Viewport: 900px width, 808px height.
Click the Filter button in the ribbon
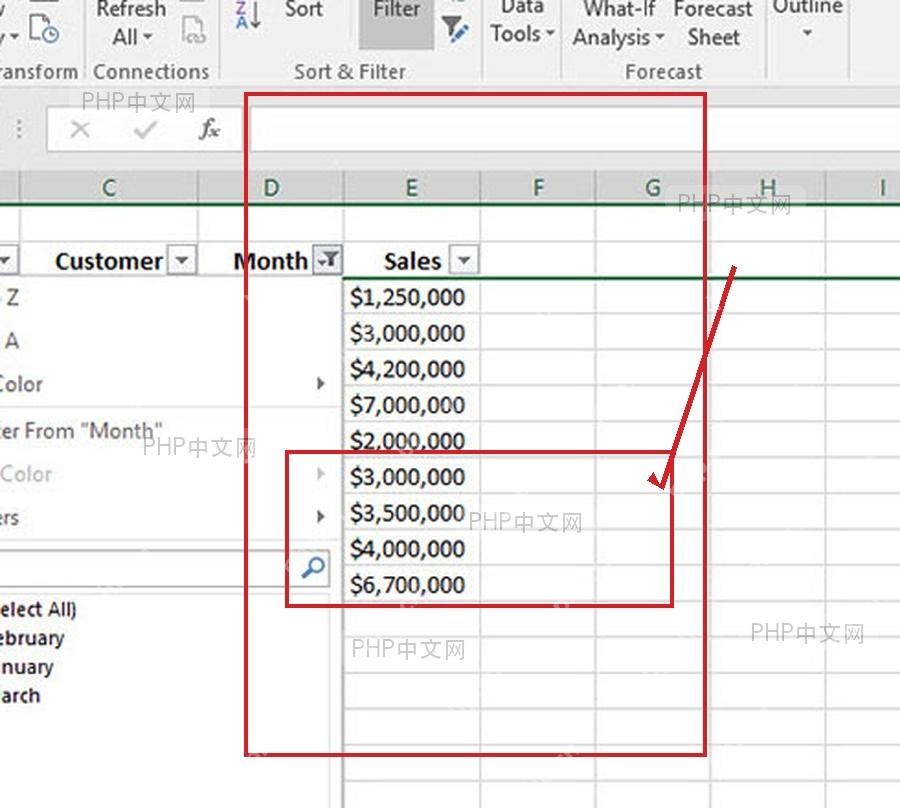click(x=396, y=23)
